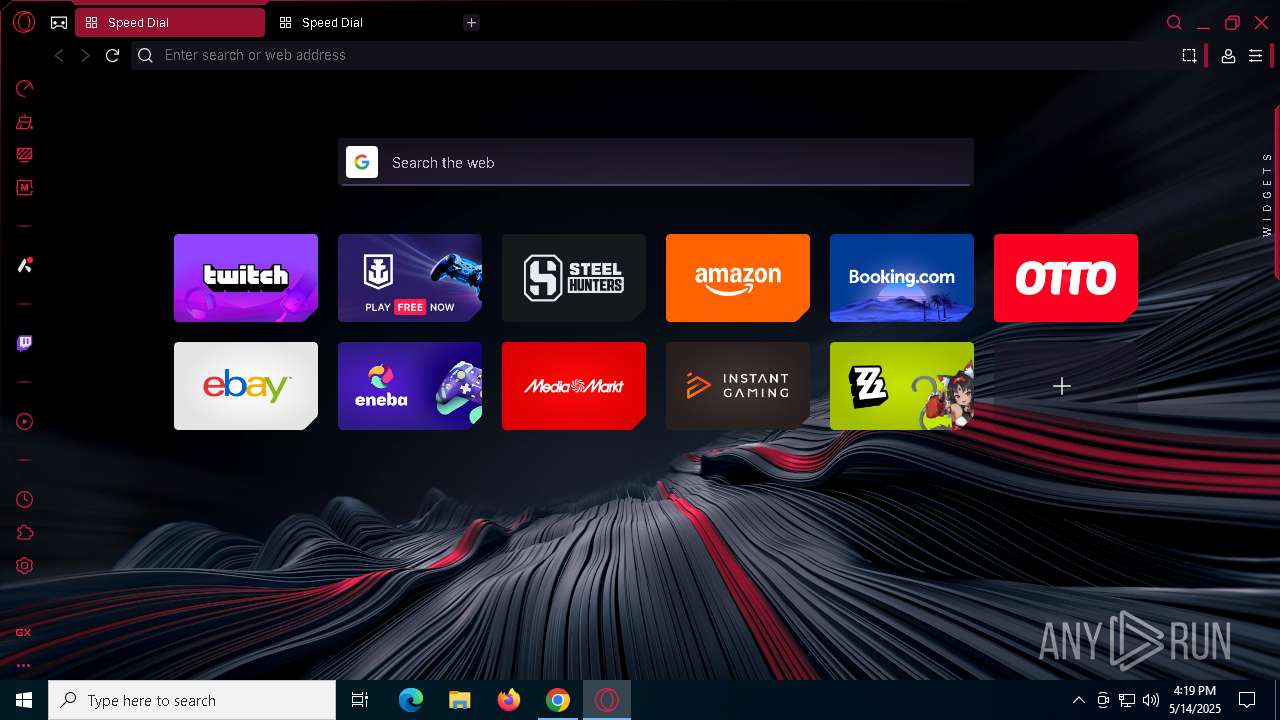Open the MediaMarkt tile
Viewport: 1280px width, 720px height.
pyautogui.click(x=574, y=386)
